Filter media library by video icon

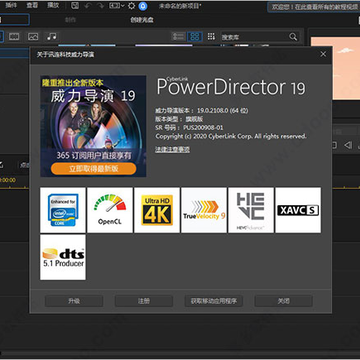click(14, 36)
